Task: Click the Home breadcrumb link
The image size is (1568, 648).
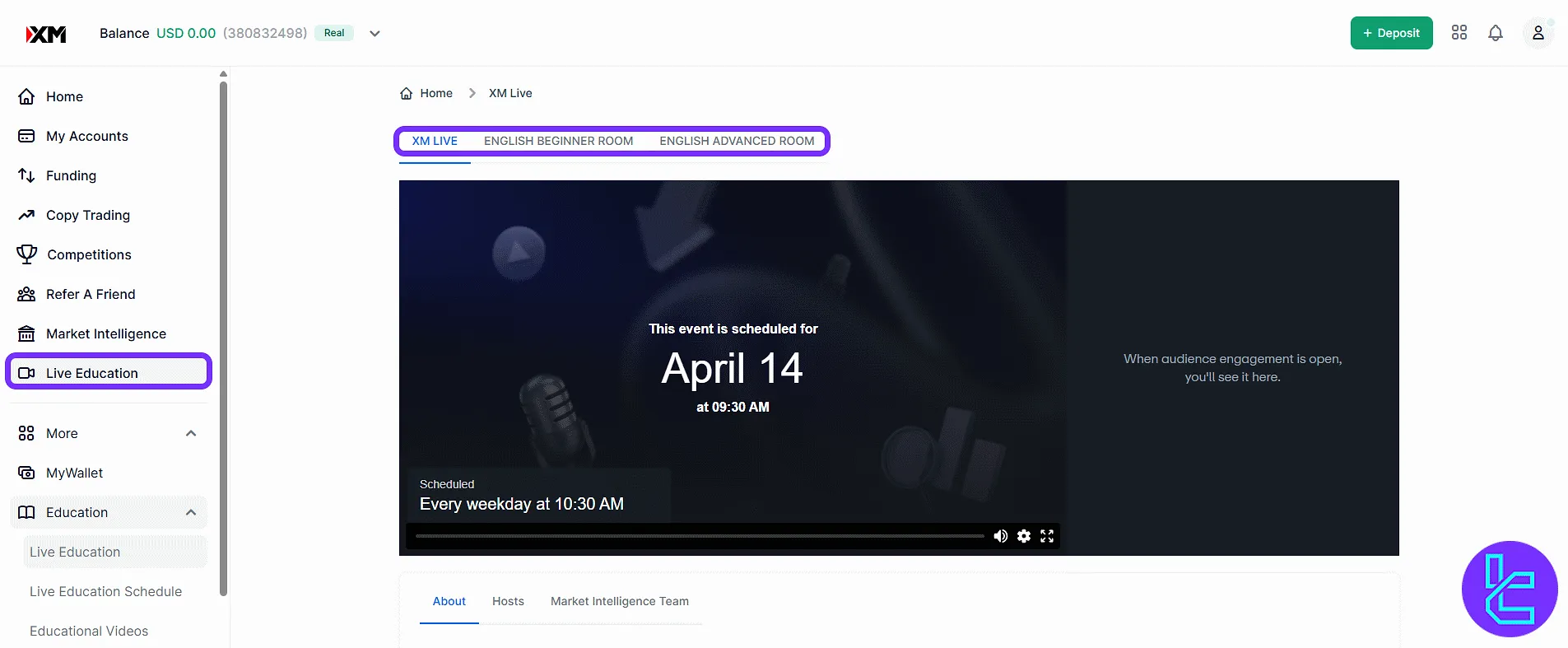Action: 436,93
